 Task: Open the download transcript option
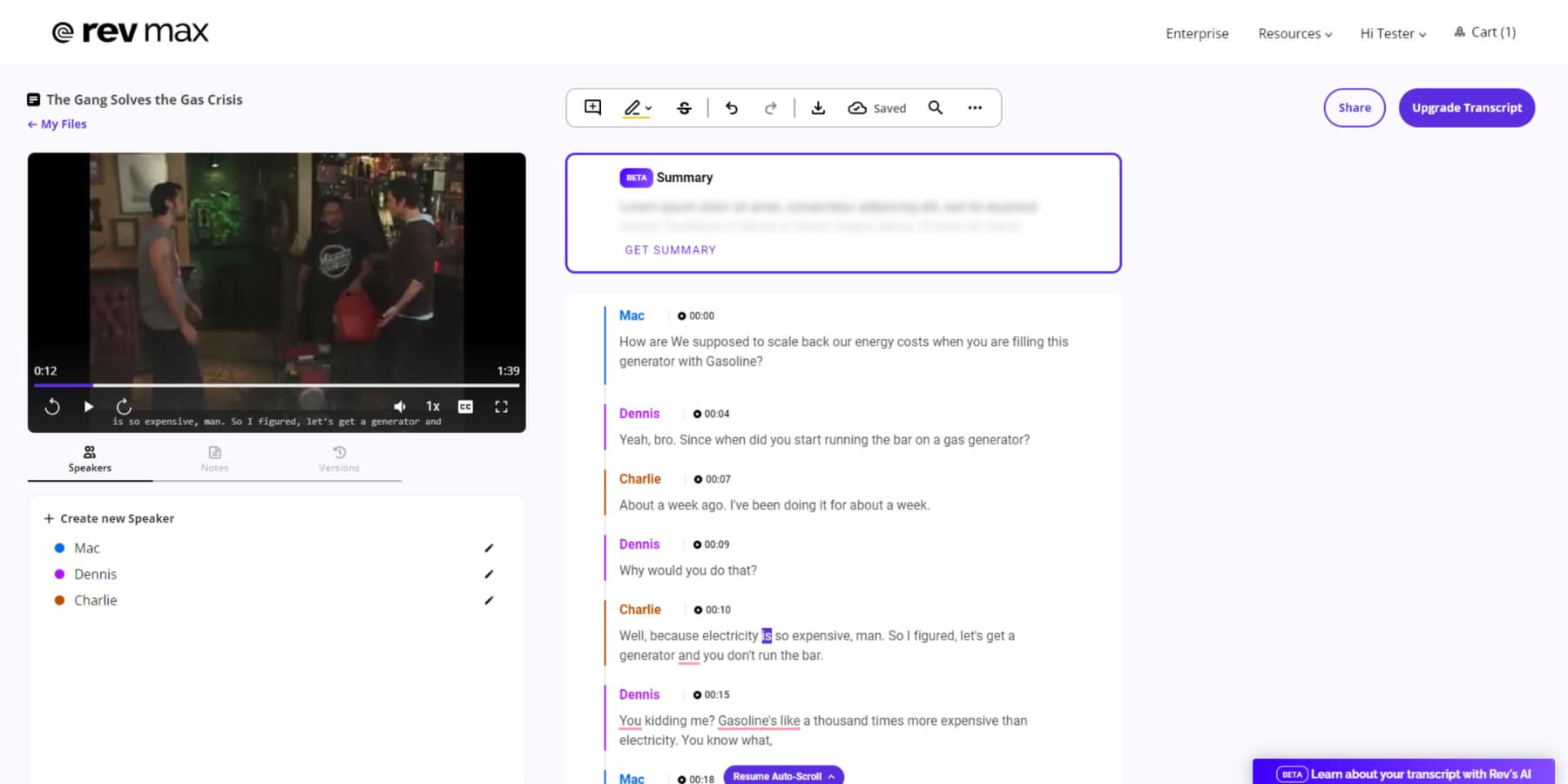point(818,107)
